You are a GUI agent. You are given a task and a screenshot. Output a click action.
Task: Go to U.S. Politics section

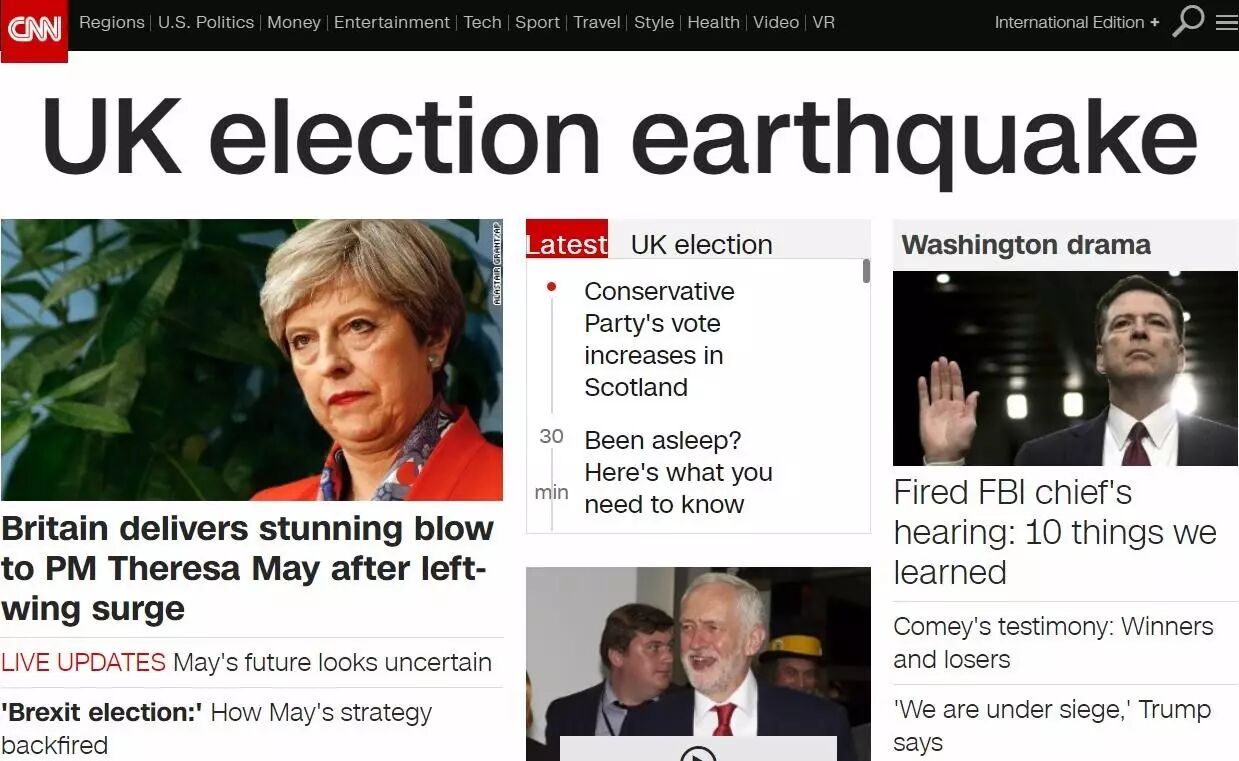[x=206, y=22]
